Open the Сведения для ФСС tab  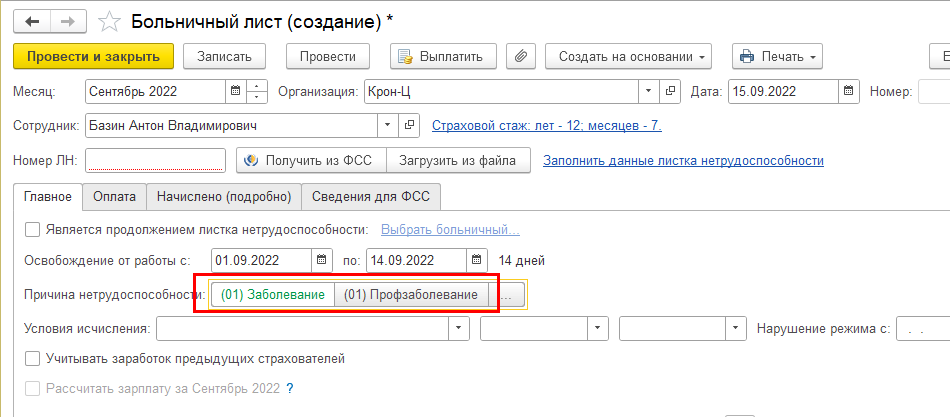[x=370, y=197]
